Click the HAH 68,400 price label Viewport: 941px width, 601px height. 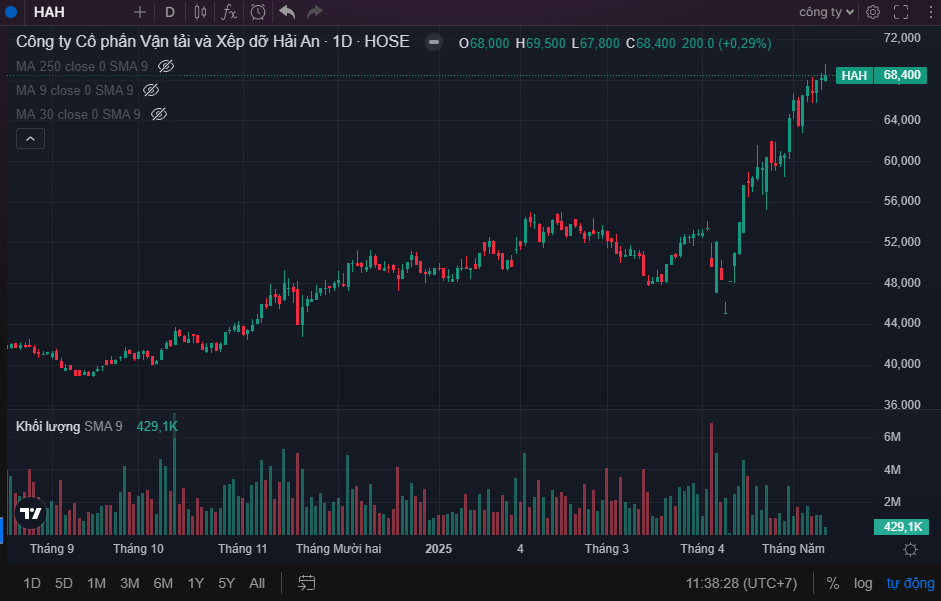881,75
